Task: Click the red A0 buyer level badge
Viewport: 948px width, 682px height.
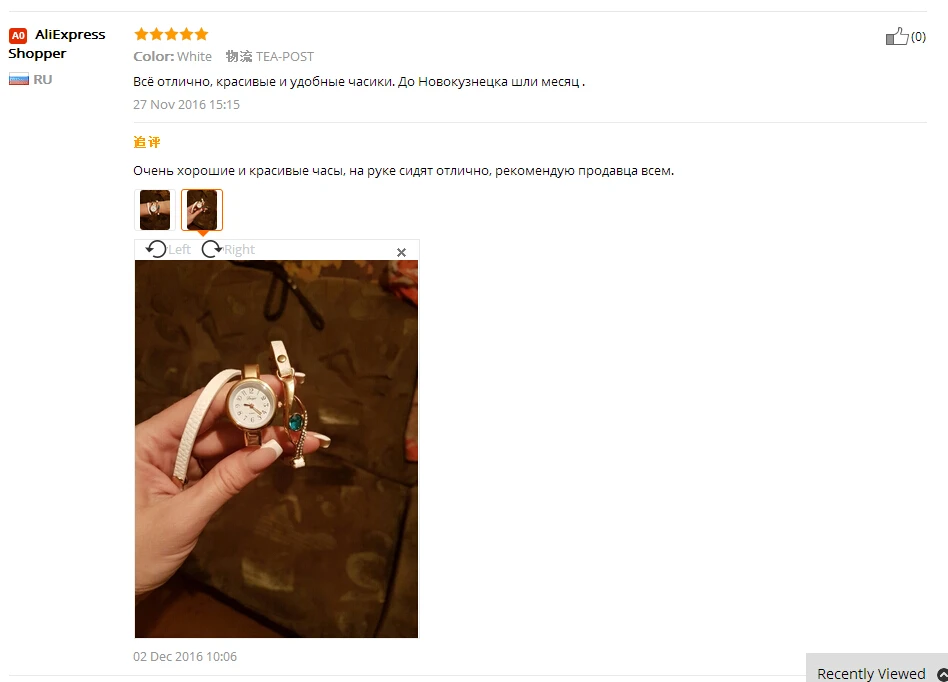Action: point(18,35)
